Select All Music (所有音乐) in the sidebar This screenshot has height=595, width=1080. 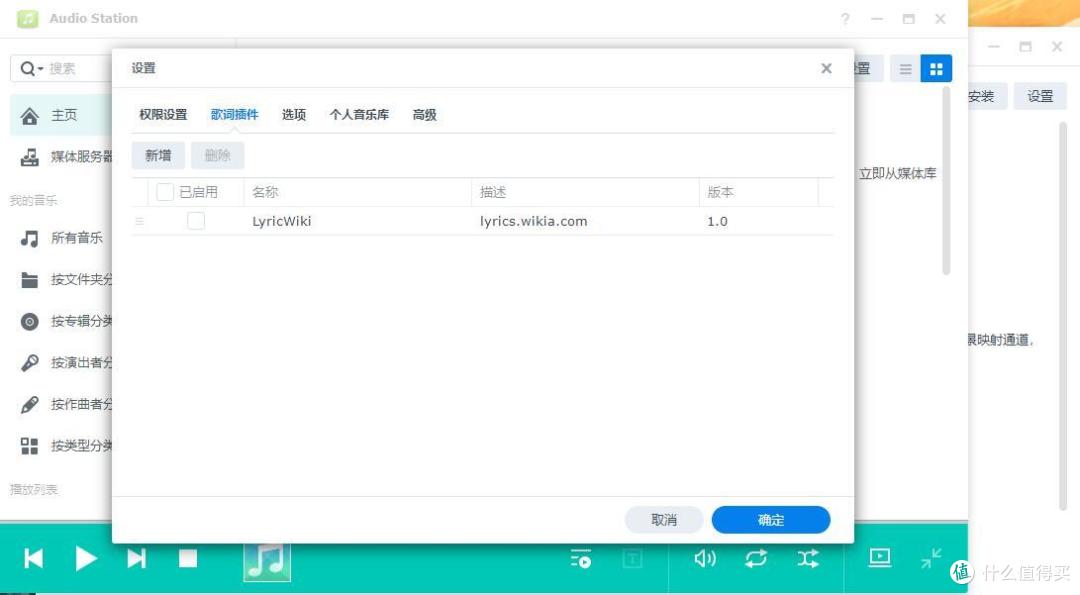point(62,238)
